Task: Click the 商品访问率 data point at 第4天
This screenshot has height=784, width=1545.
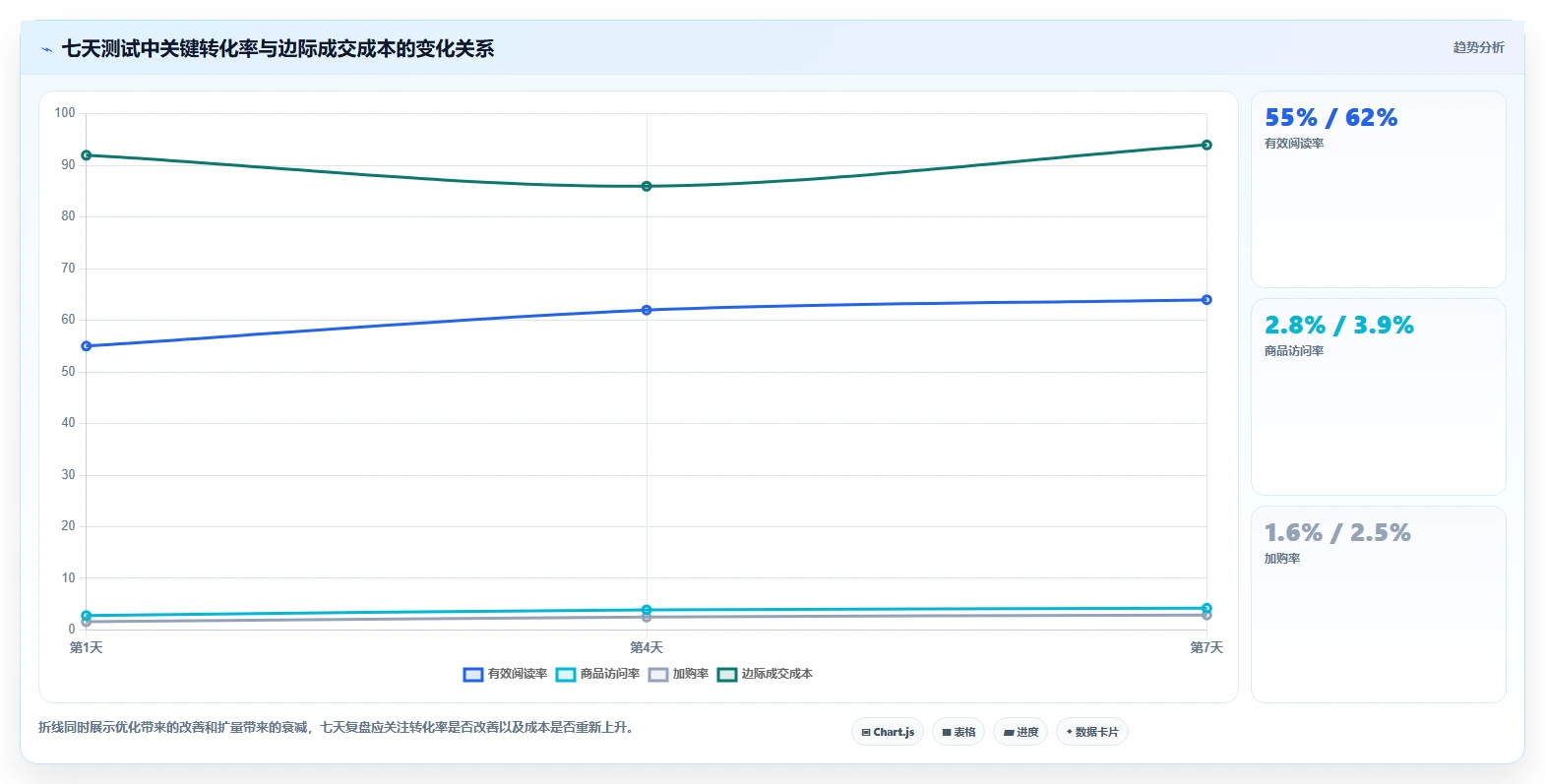Action: click(647, 610)
